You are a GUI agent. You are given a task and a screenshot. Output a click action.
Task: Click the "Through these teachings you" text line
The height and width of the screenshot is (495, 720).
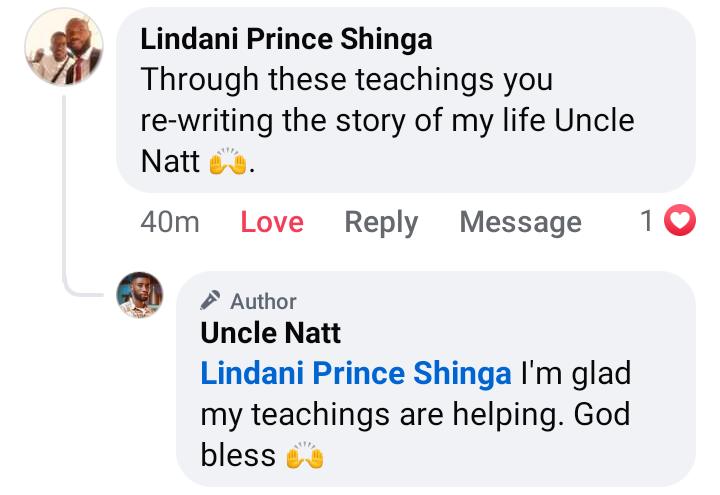click(346, 79)
